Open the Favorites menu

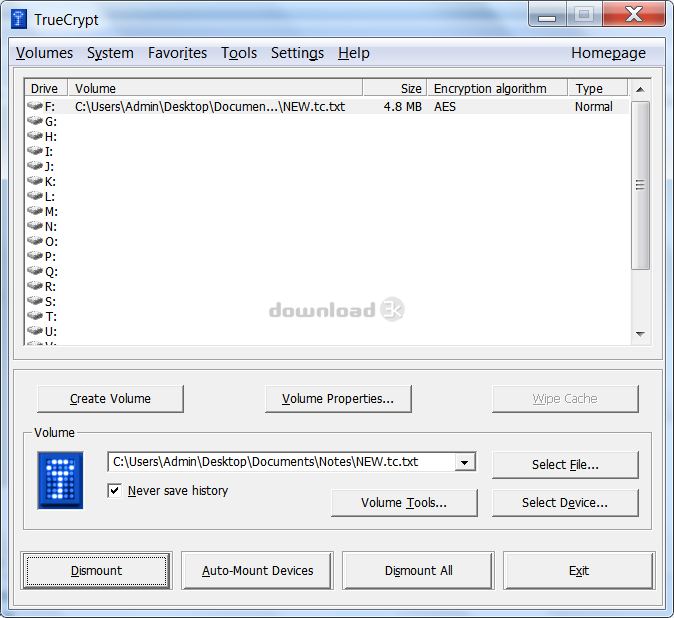(x=177, y=53)
